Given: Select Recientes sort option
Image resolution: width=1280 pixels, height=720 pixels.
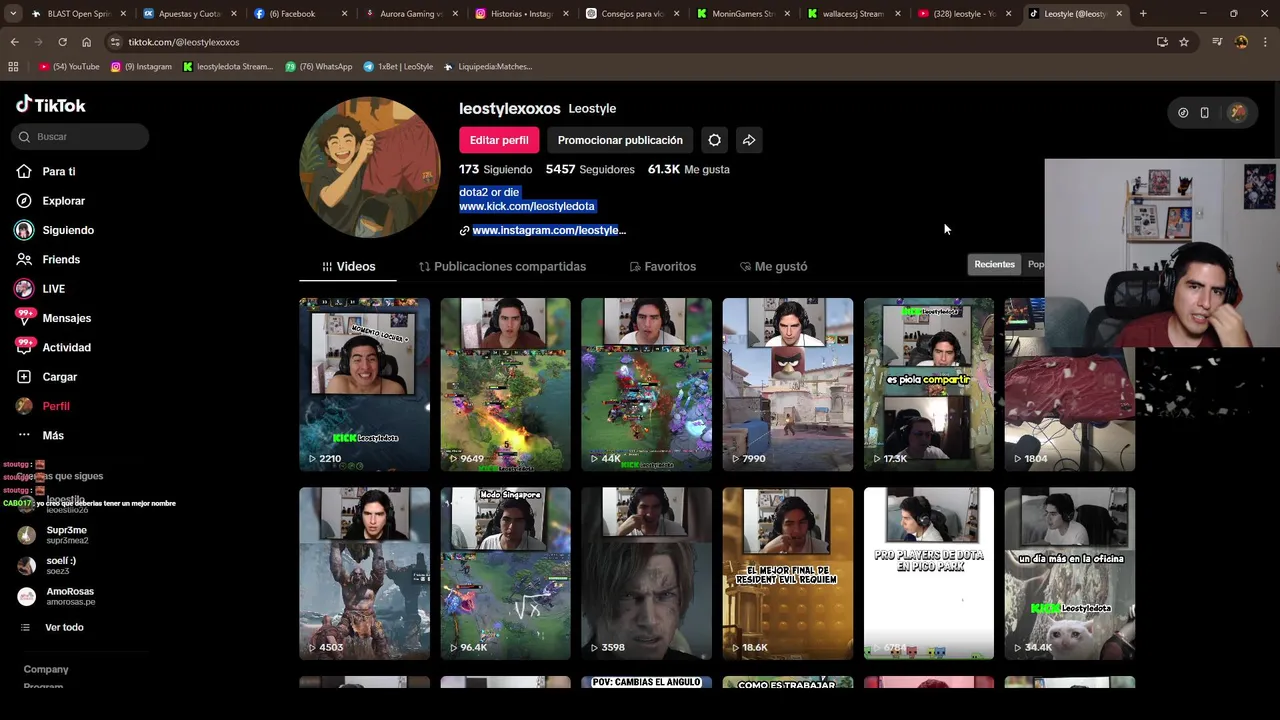Looking at the screenshot, I should click(x=994, y=264).
